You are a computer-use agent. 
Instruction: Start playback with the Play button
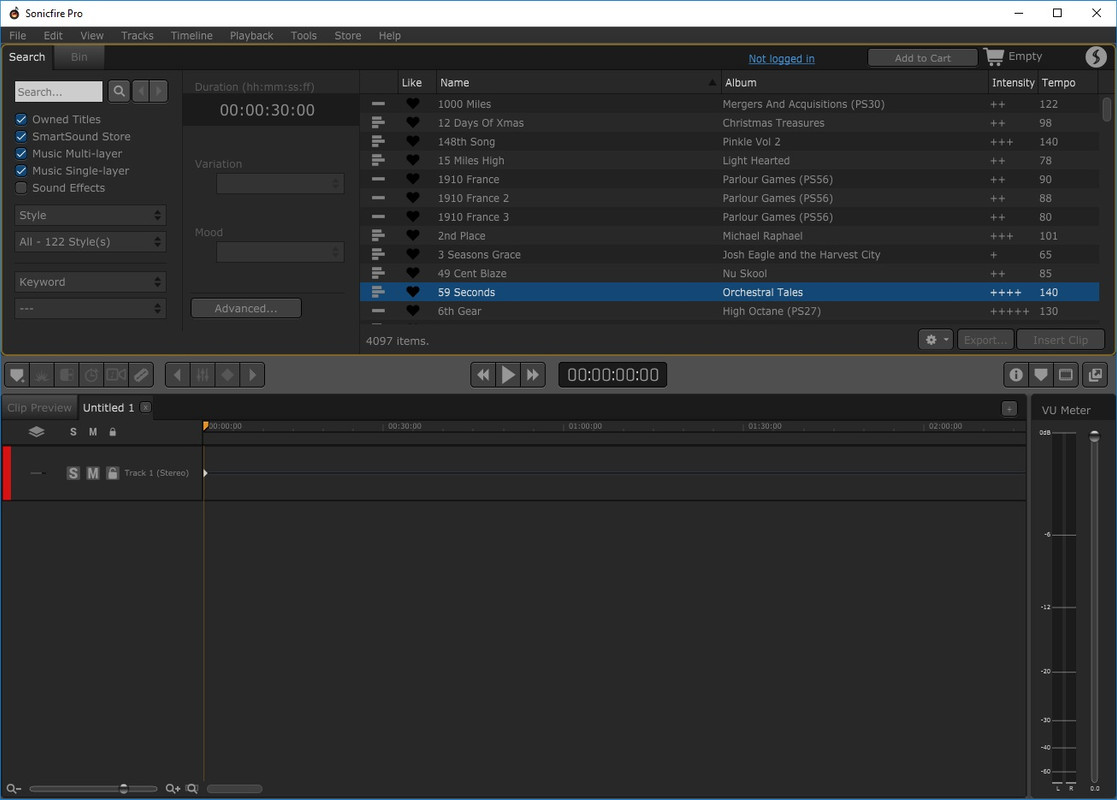point(508,375)
